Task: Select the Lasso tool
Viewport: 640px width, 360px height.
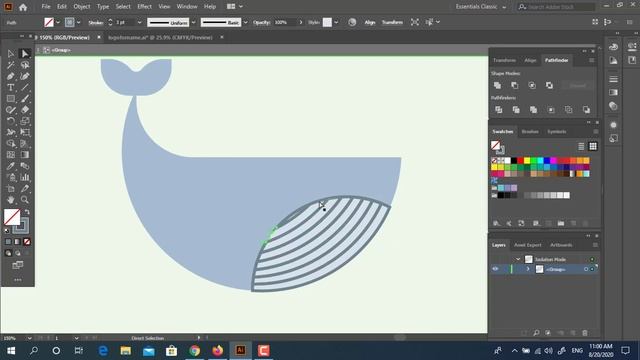Action: pos(25,65)
